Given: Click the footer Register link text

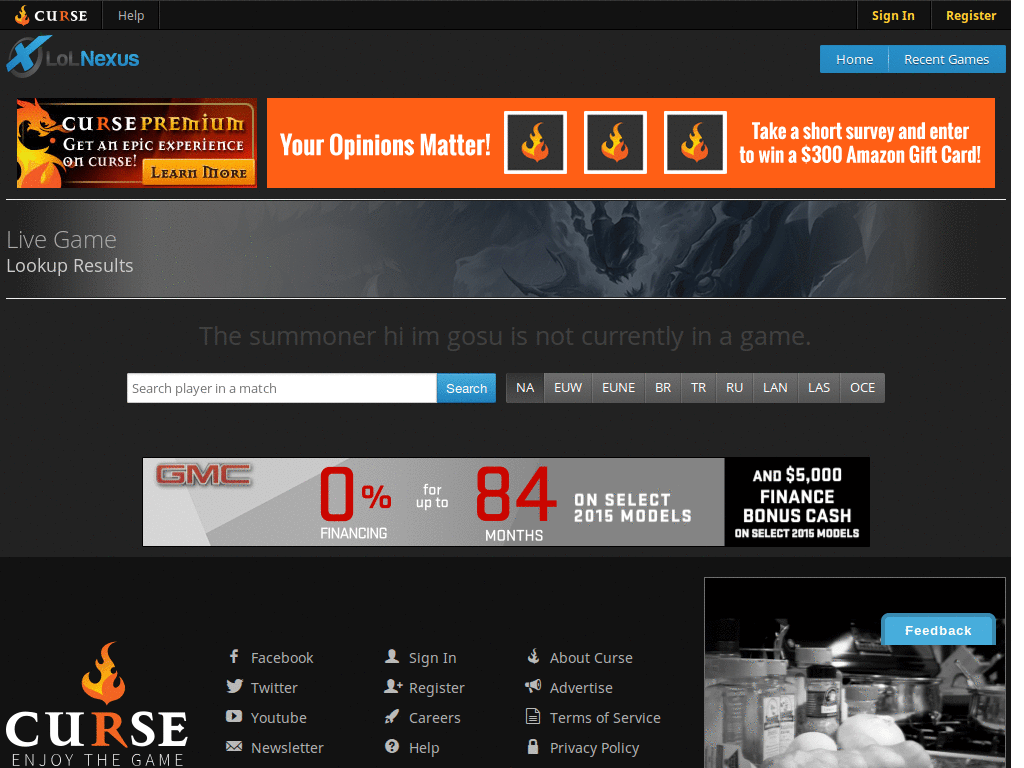Looking at the screenshot, I should pyautogui.click(x=436, y=688).
